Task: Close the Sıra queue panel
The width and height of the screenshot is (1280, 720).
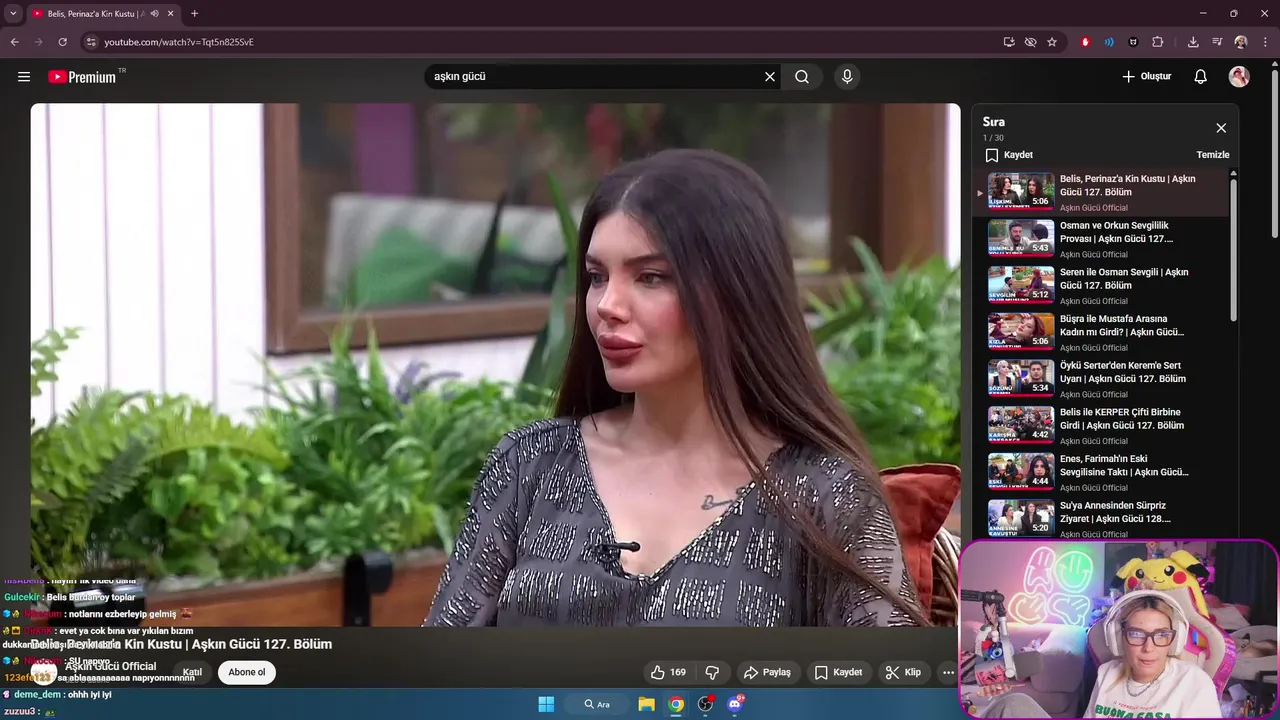Action: click(x=1221, y=128)
